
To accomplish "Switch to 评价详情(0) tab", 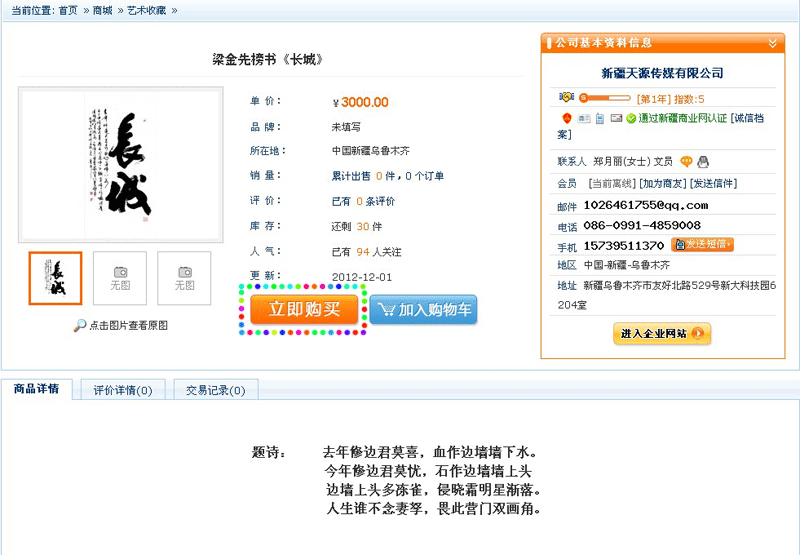I will (x=123, y=390).
